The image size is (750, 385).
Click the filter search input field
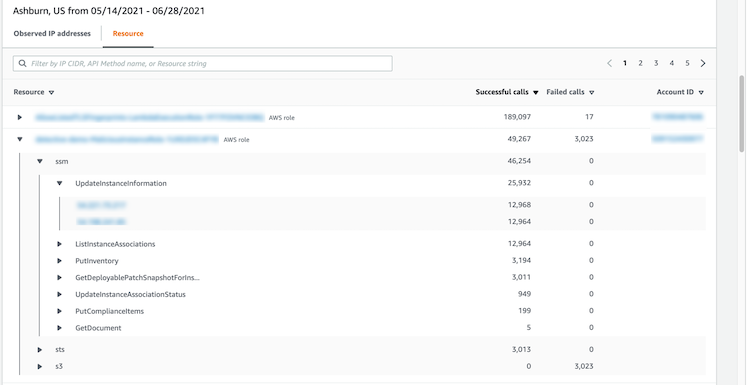click(x=202, y=64)
